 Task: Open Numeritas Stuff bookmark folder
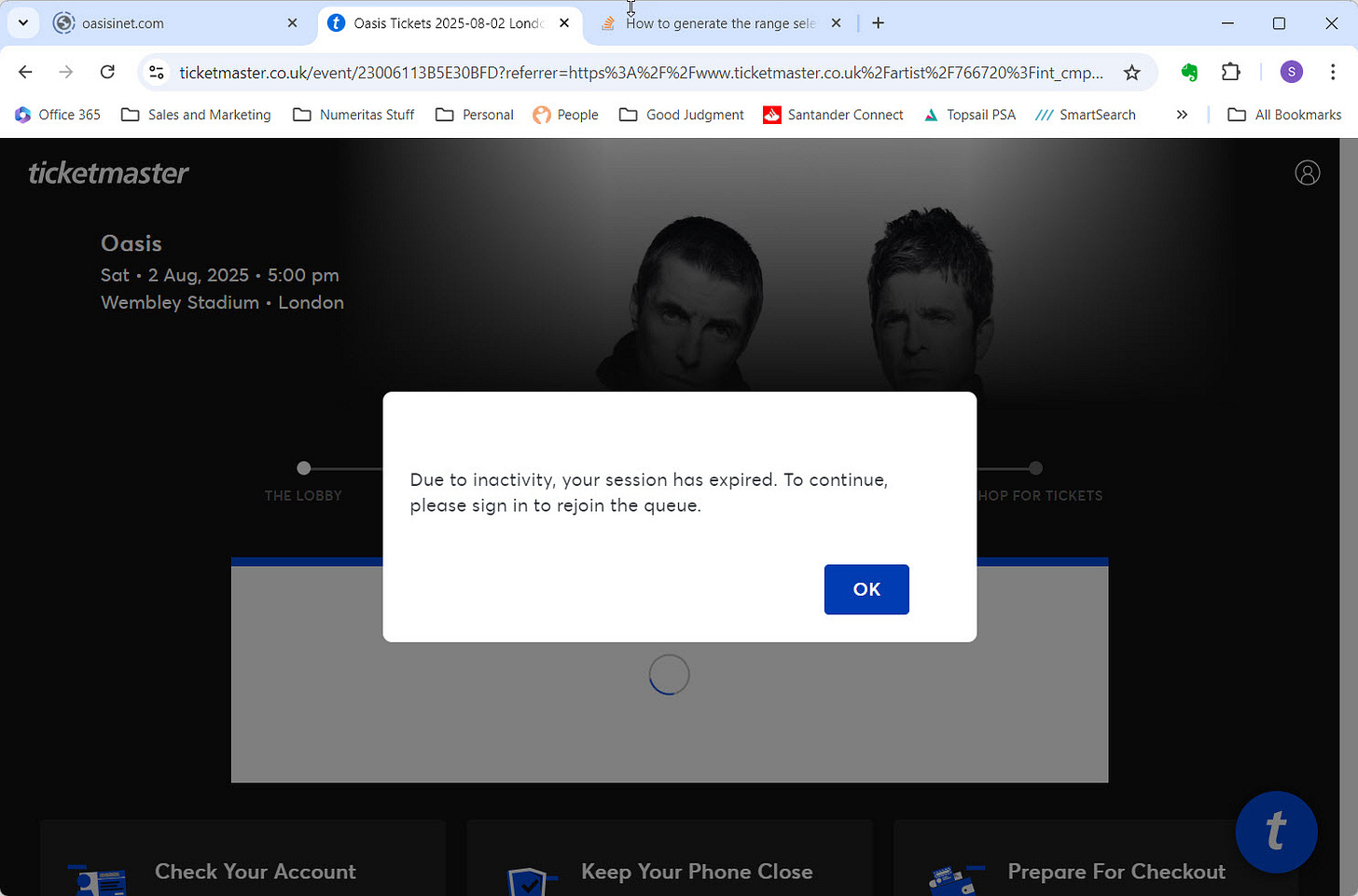(x=353, y=115)
